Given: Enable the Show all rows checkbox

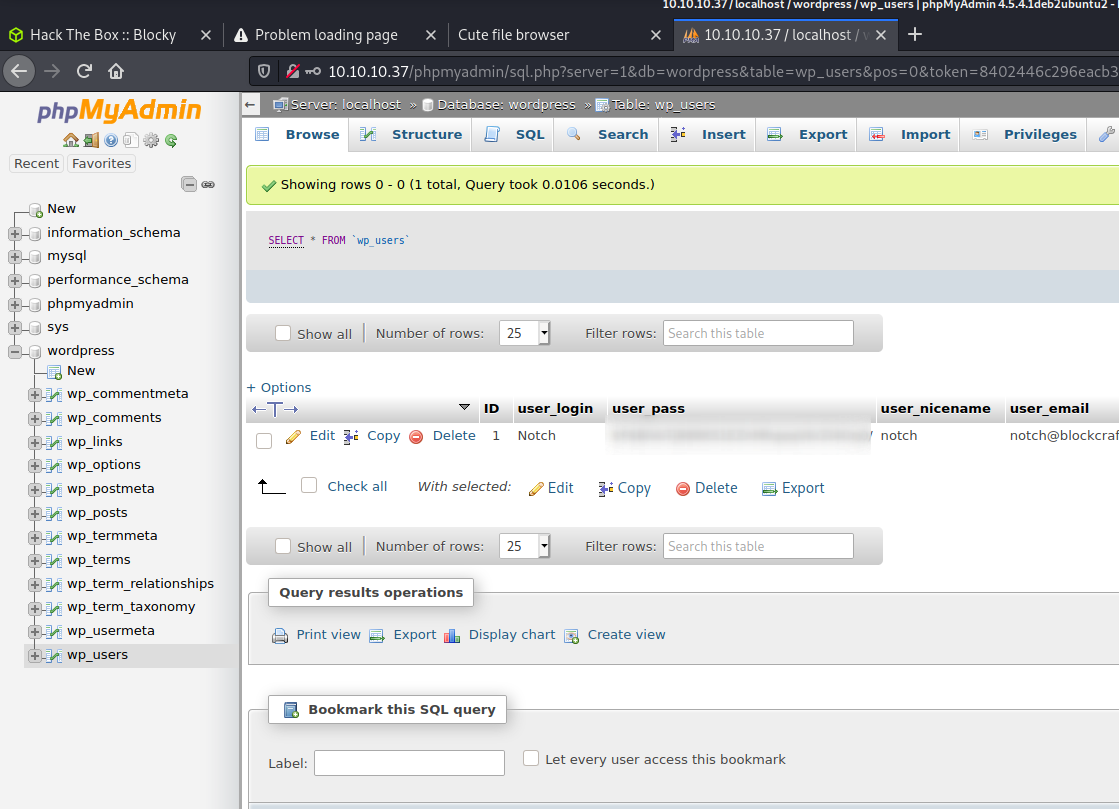Looking at the screenshot, I should tap(282, 333).
